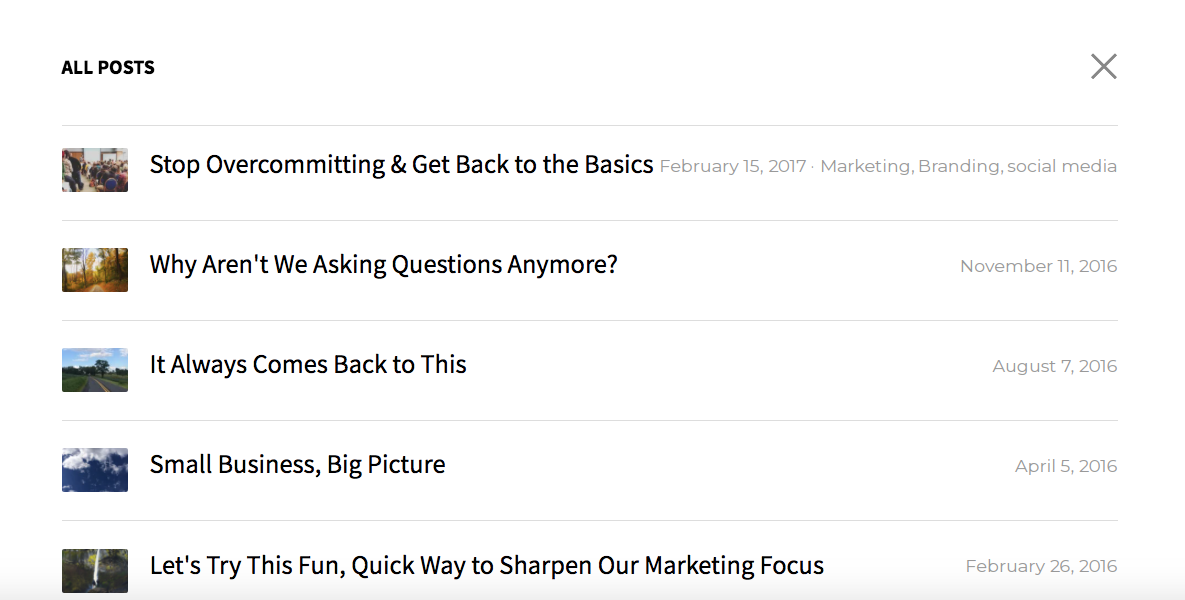Click the waterfall thumbnail on the bottom post
The image size is (1185, 600).
pos(94,570)
